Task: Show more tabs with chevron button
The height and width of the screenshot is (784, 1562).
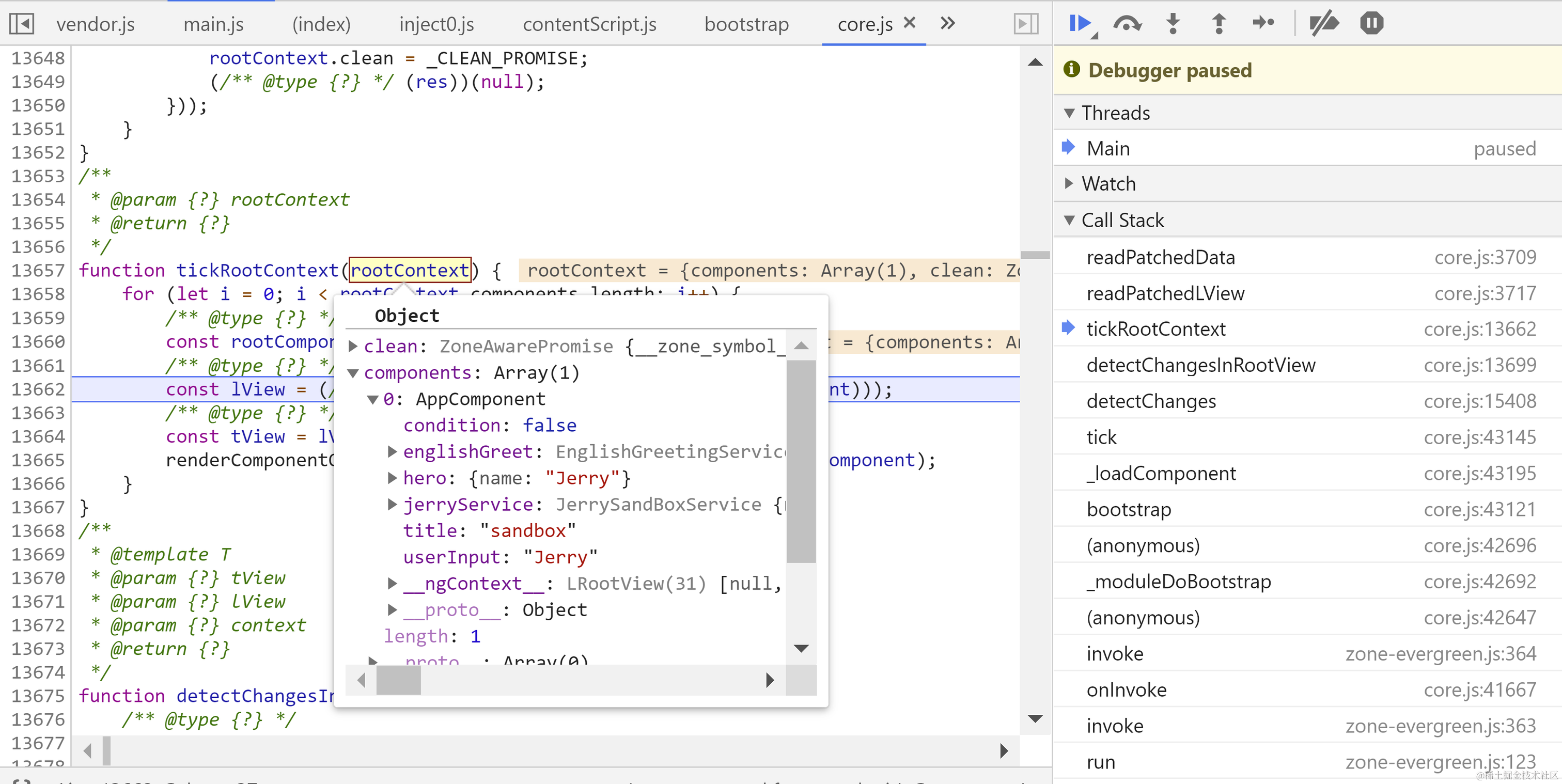Action: click(x=948, y=24)
